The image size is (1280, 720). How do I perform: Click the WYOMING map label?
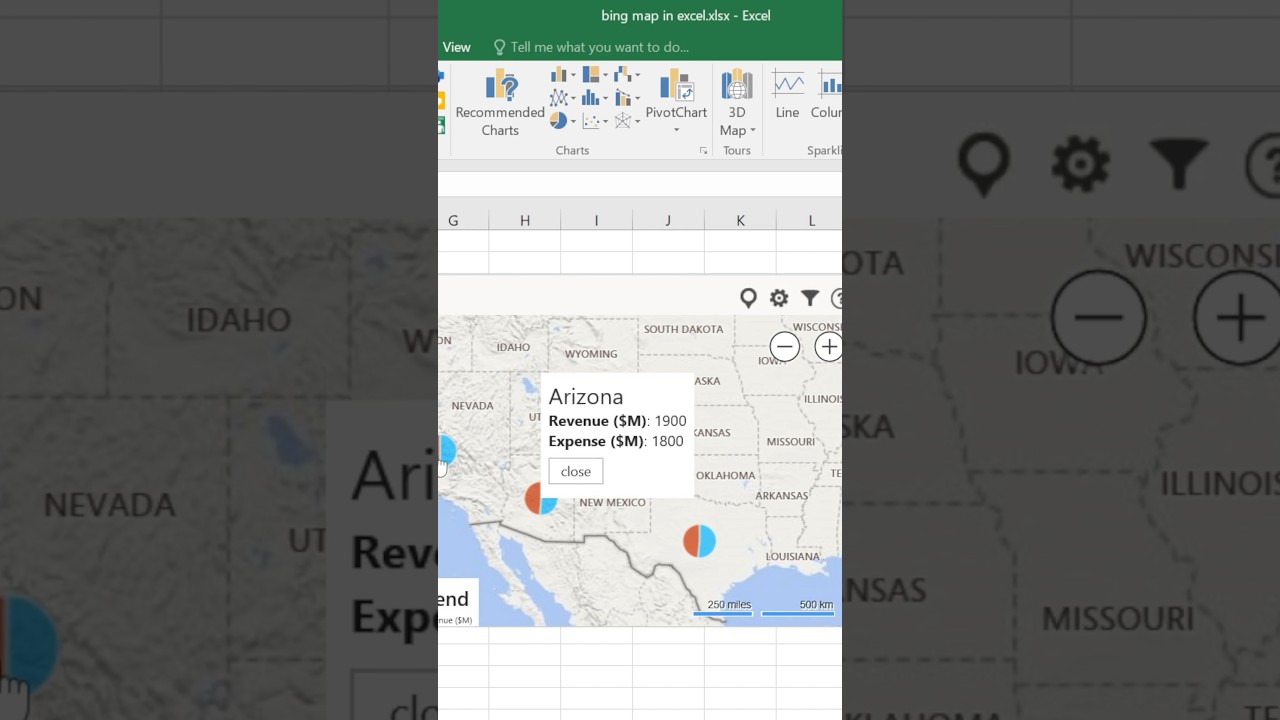[x=591, y=354]
